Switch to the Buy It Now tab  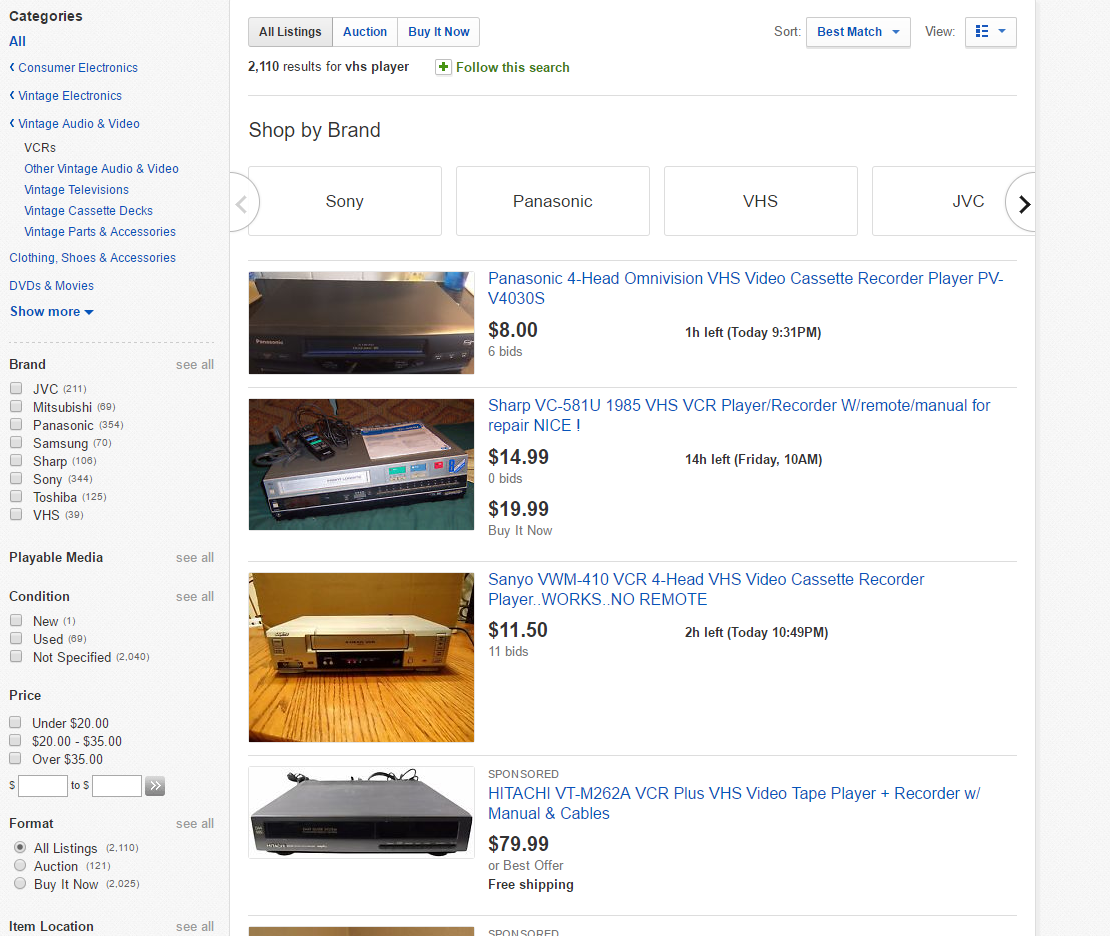439,32
